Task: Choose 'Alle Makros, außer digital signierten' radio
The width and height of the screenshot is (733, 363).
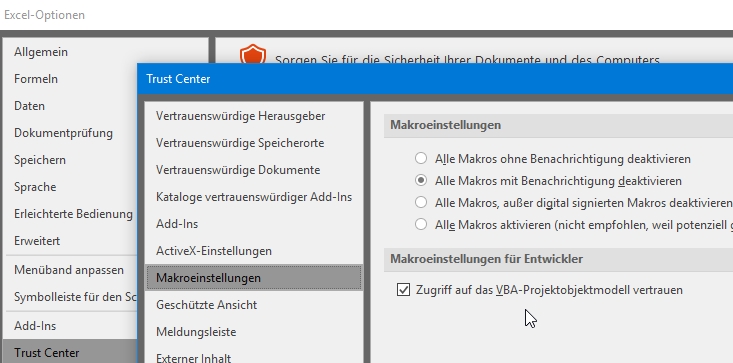Action: (x=421, y=202)
